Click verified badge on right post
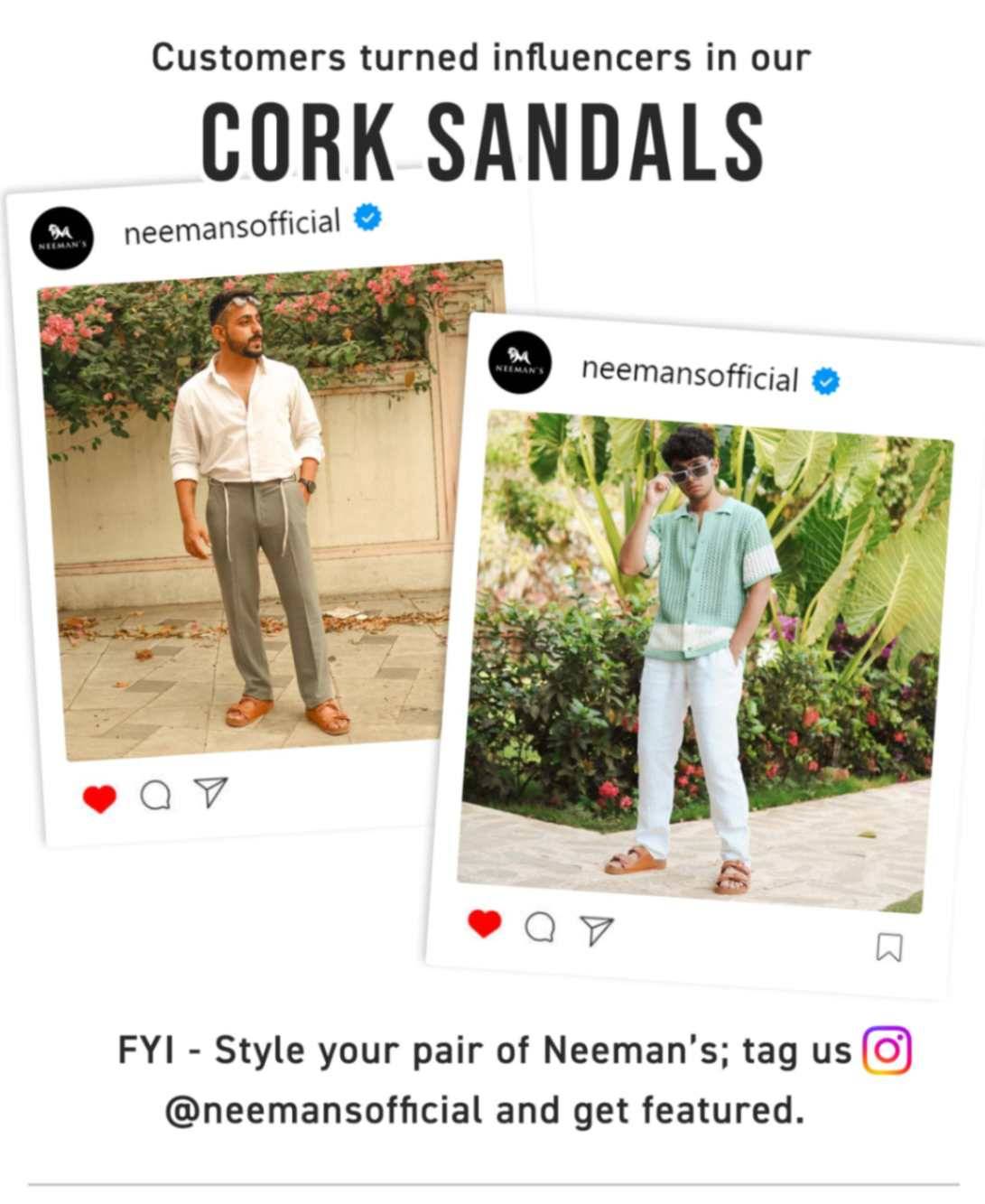 click(x=825, y=381)
